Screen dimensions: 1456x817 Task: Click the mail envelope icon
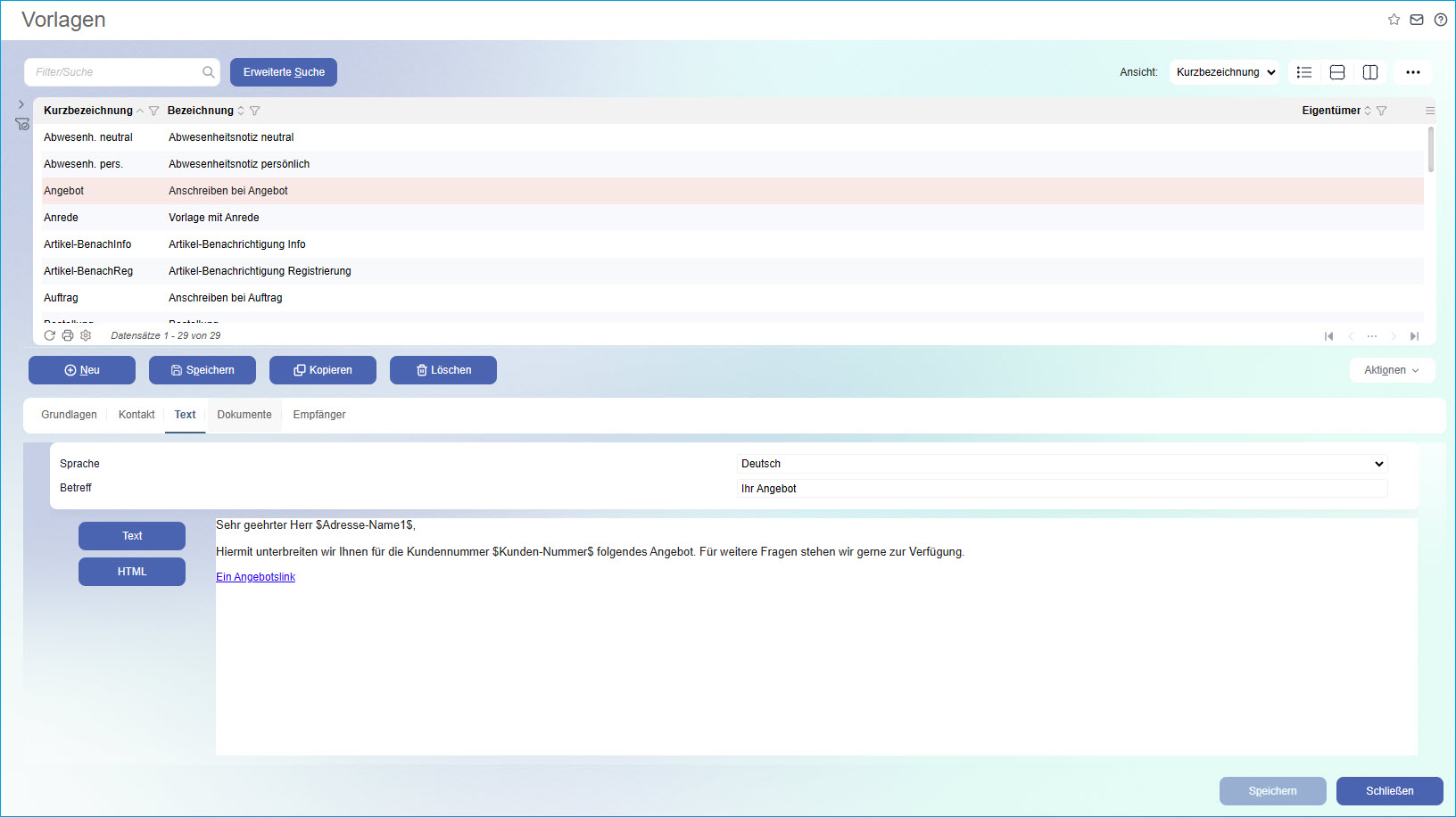(x=1417, y=20)
